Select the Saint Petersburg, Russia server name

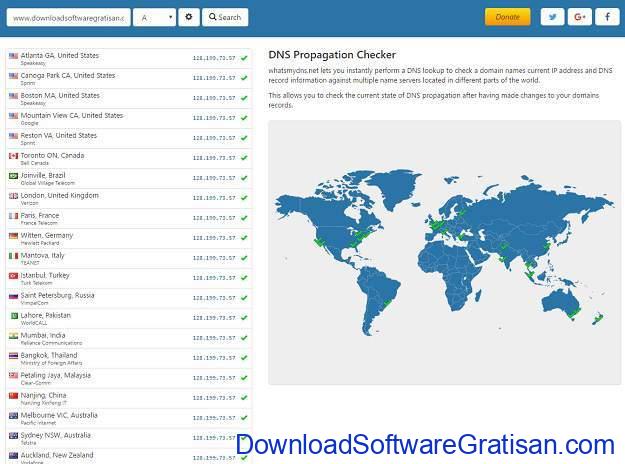[x=58, y=295]
